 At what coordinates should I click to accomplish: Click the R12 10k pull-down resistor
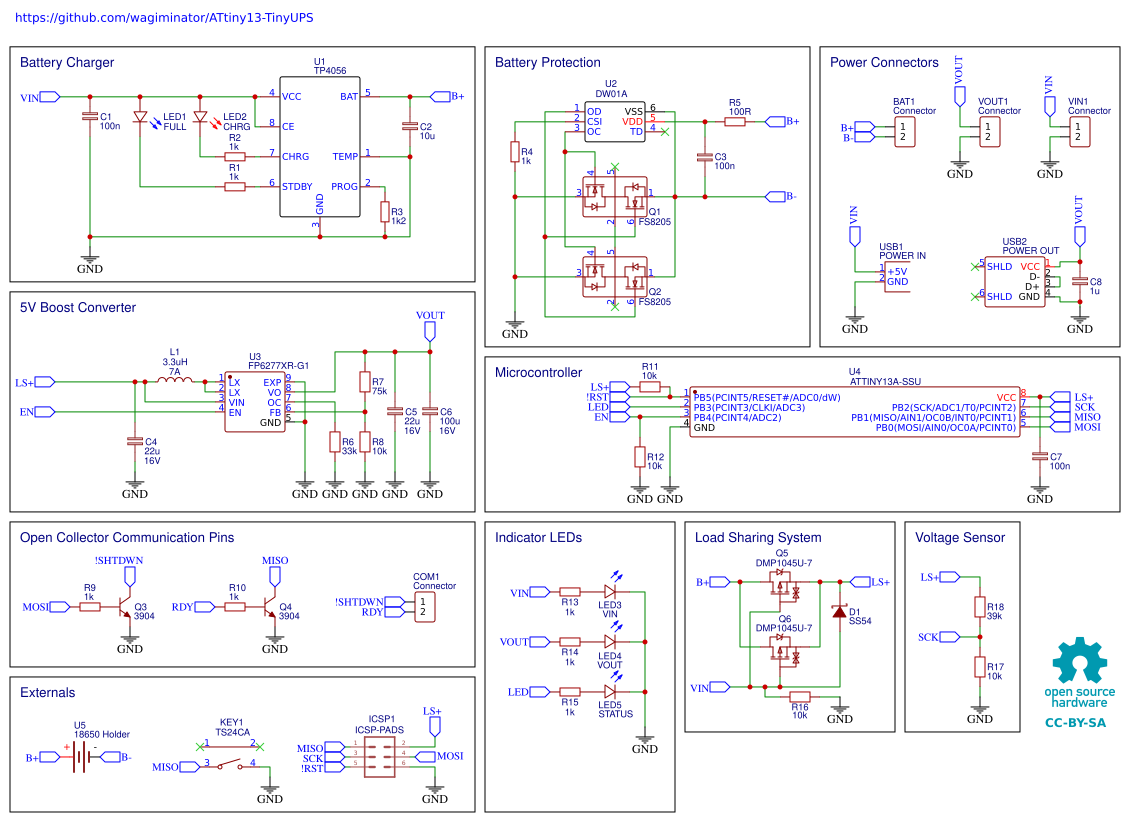640,457
